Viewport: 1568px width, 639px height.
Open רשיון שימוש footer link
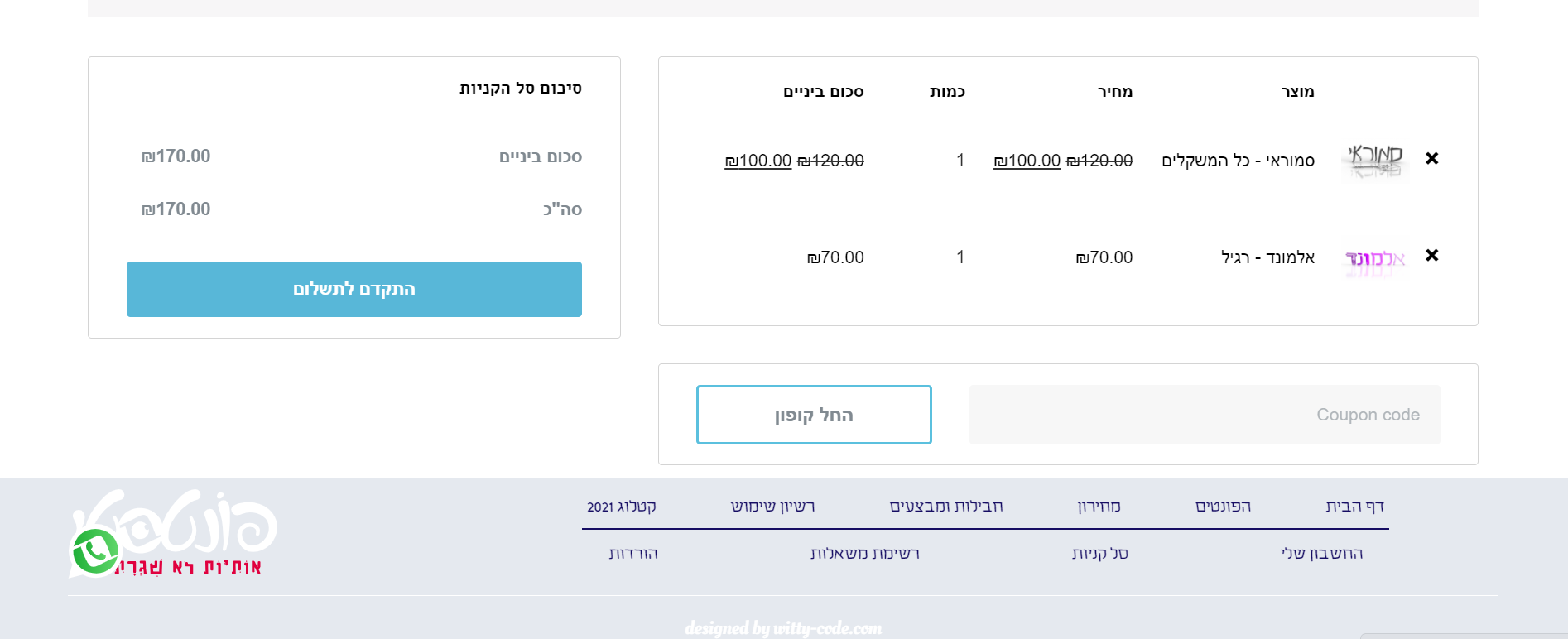click(x=772, y=506)
